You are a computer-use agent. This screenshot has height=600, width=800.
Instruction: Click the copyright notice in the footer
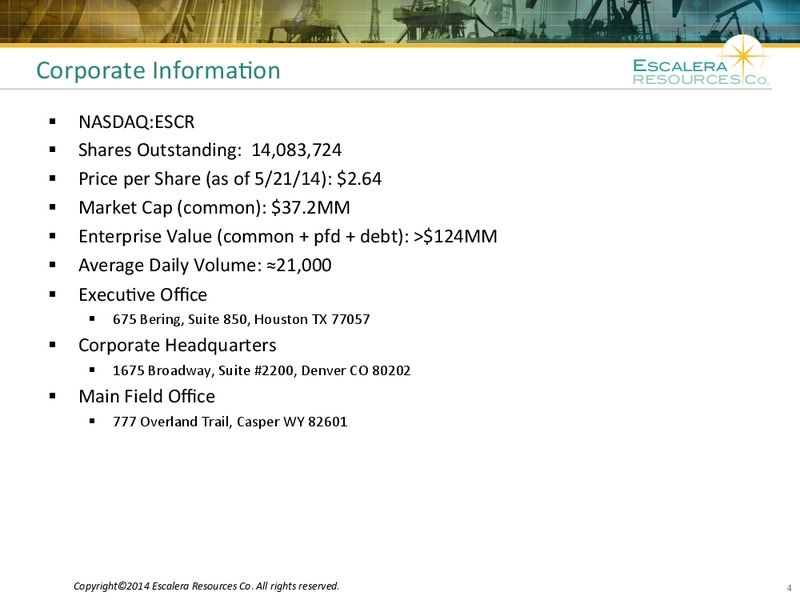[x=206, y=586]
